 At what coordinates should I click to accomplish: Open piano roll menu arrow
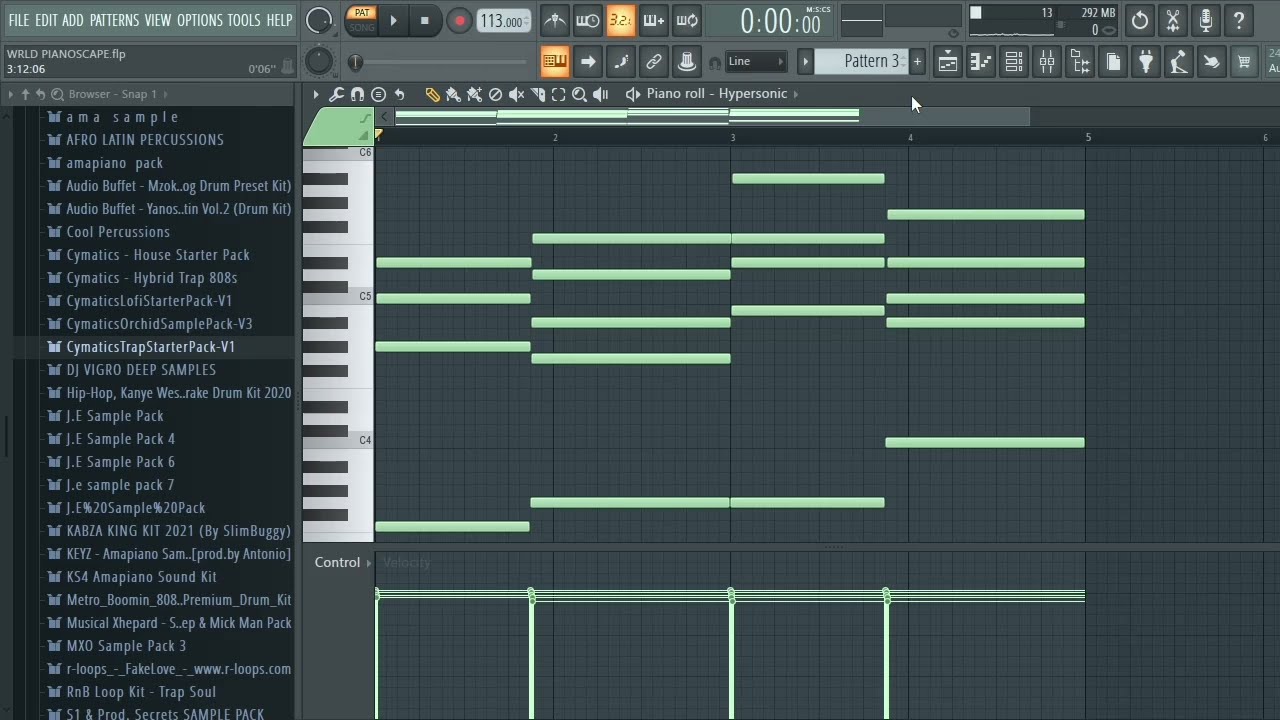[x=316, y=94]
